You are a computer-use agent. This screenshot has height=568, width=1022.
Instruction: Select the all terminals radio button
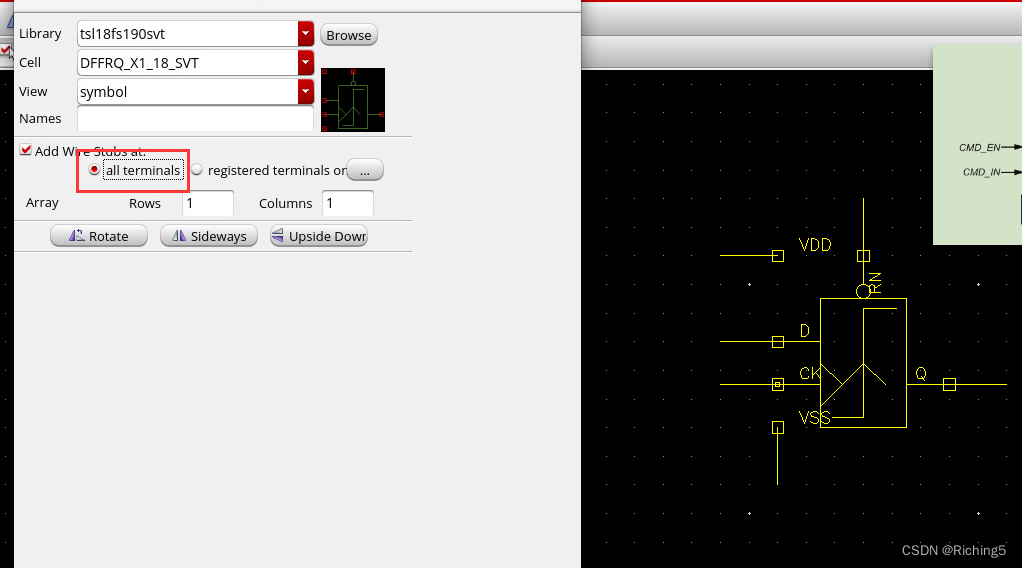pyautogui.click(x=95, y=170)
